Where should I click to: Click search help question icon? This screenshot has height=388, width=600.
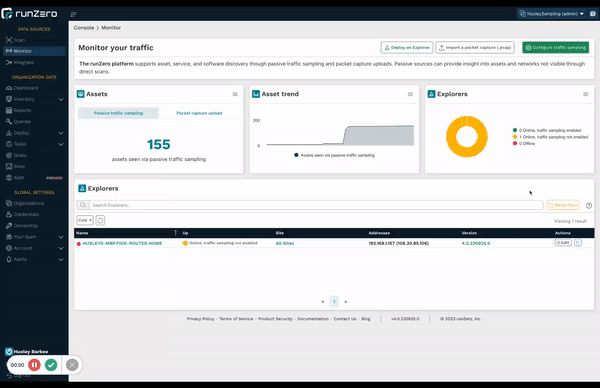589,205
